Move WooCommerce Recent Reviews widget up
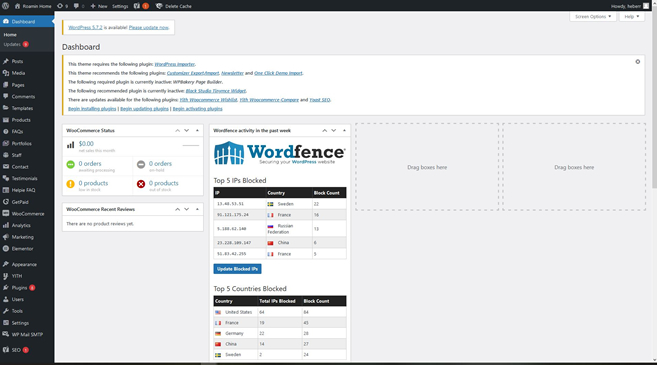Screen dimensions: 657x365 pos(178,209)
